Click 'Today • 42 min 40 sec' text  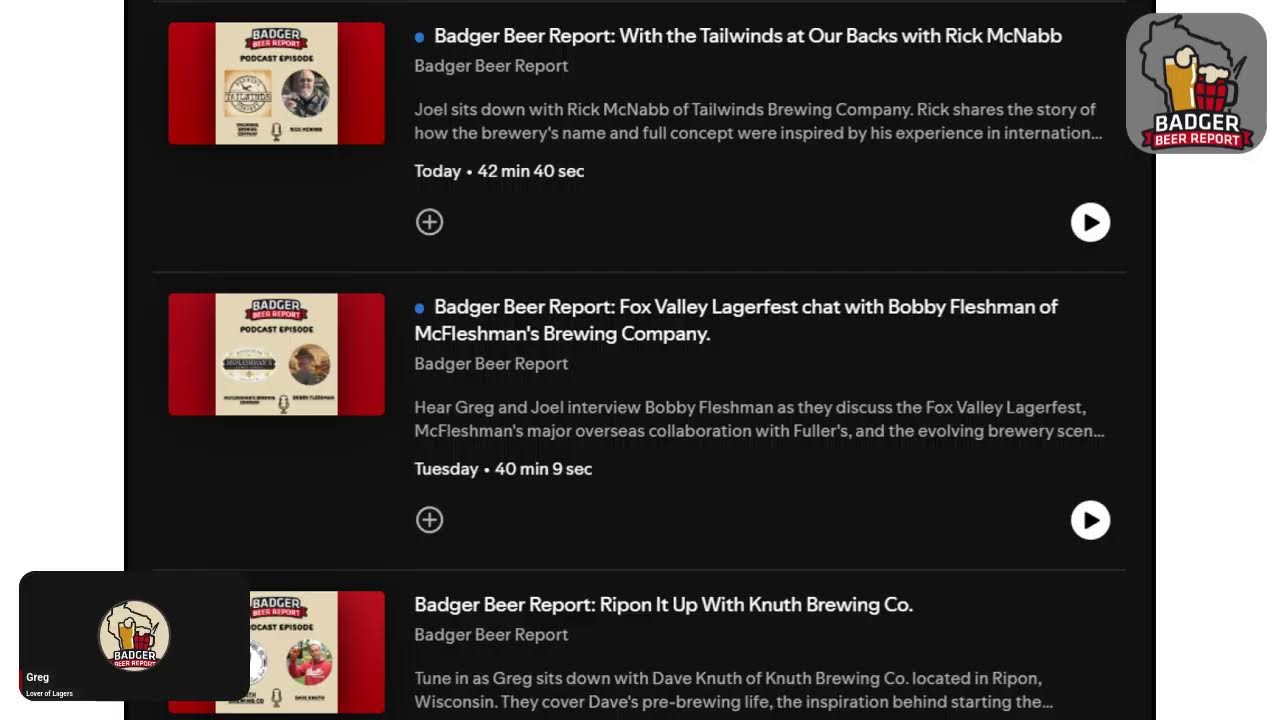click(499, 171)
